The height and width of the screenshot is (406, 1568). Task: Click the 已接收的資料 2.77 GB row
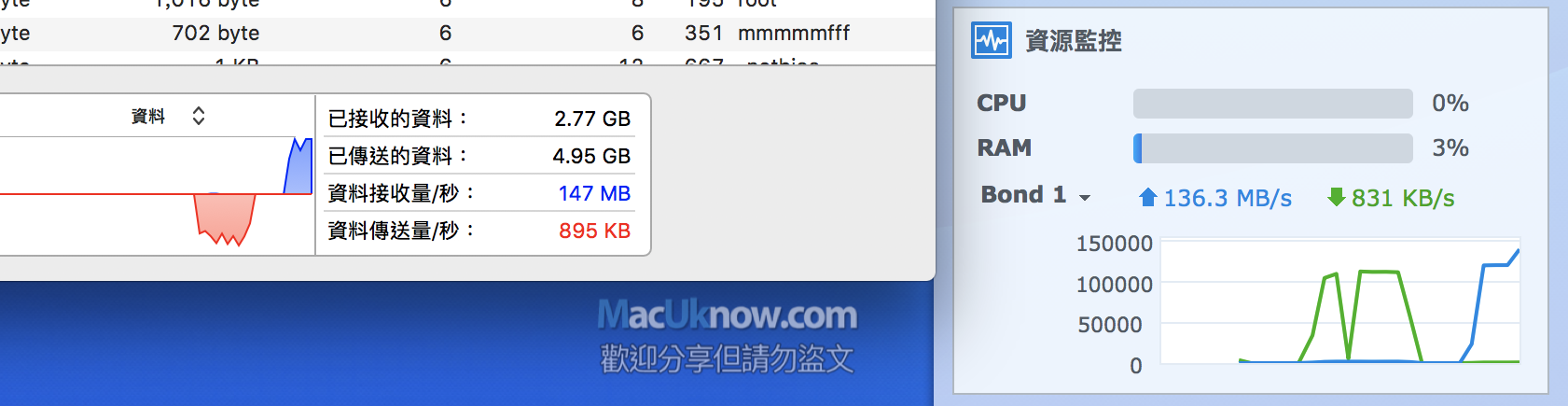479,119
